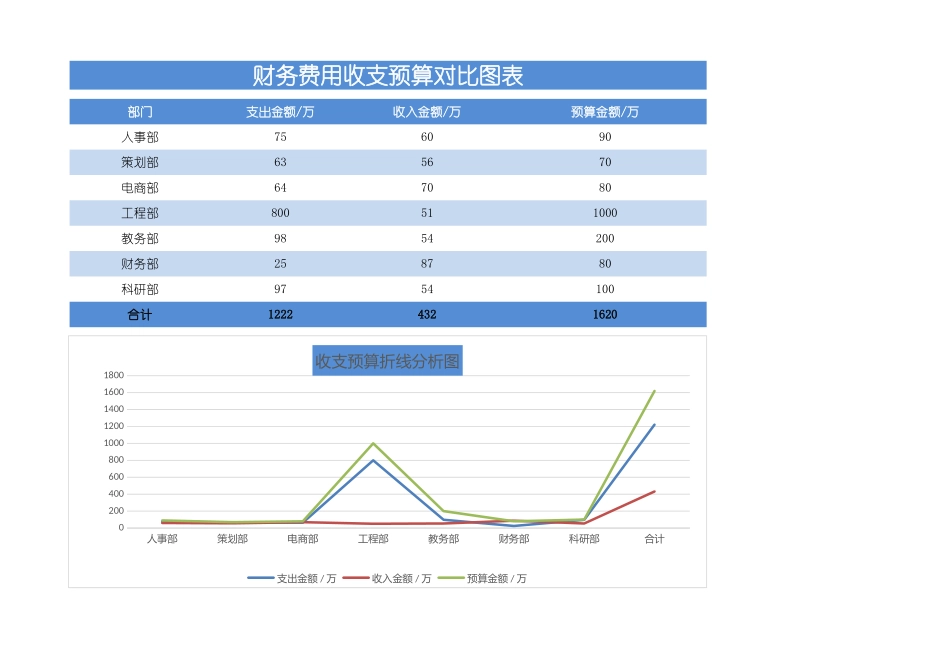This screenshot has height=672, width=950.
Task: Click the 1800 label on vertical axis
Action: tap(113, 376)
